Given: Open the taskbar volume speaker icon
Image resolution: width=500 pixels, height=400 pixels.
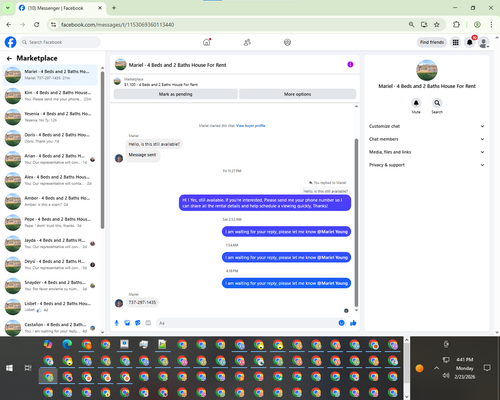Looking at the screenshot, I should click(446, 375).
